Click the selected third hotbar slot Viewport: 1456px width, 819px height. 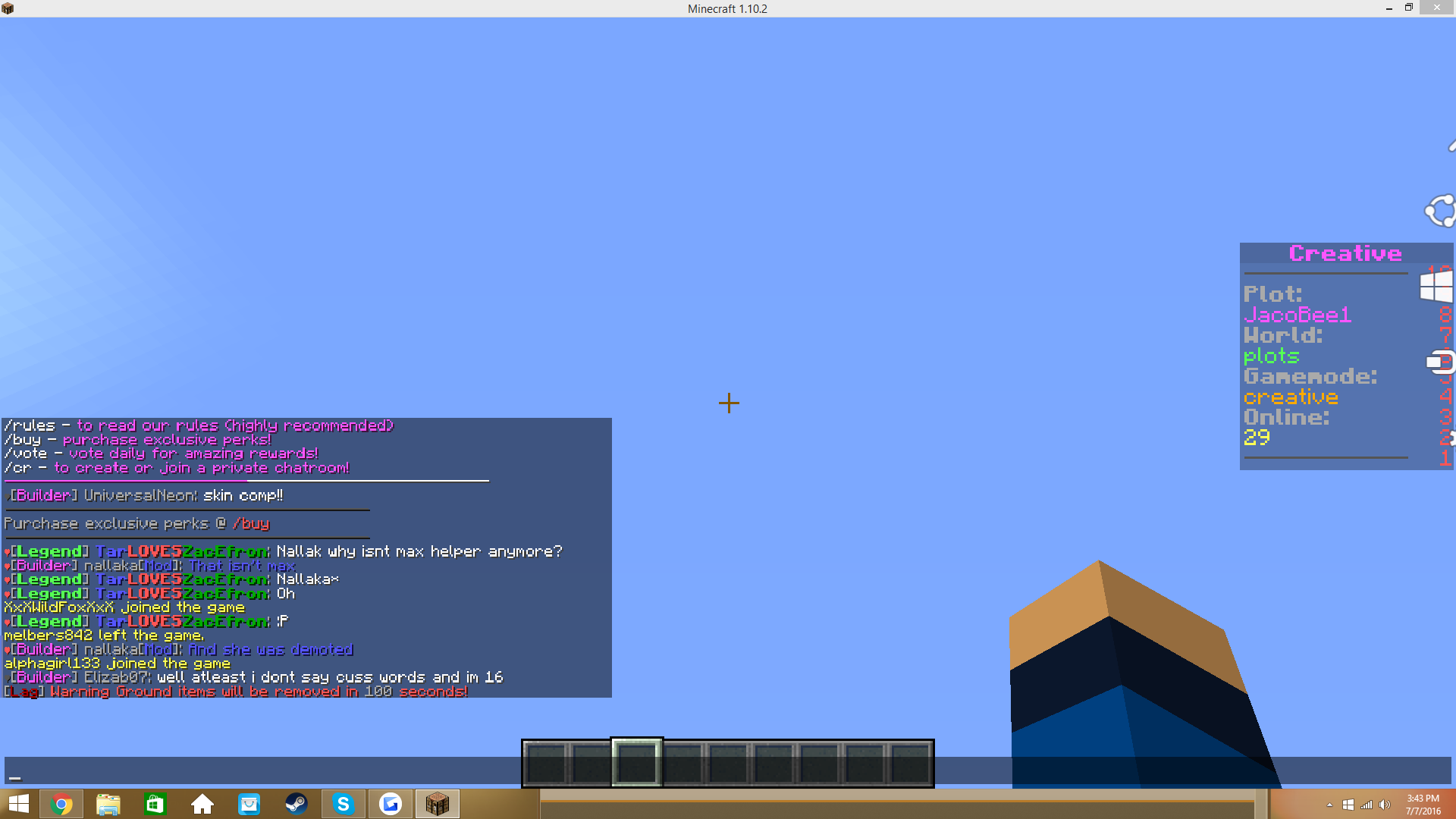pyautogui.click(x=637, y=763)
